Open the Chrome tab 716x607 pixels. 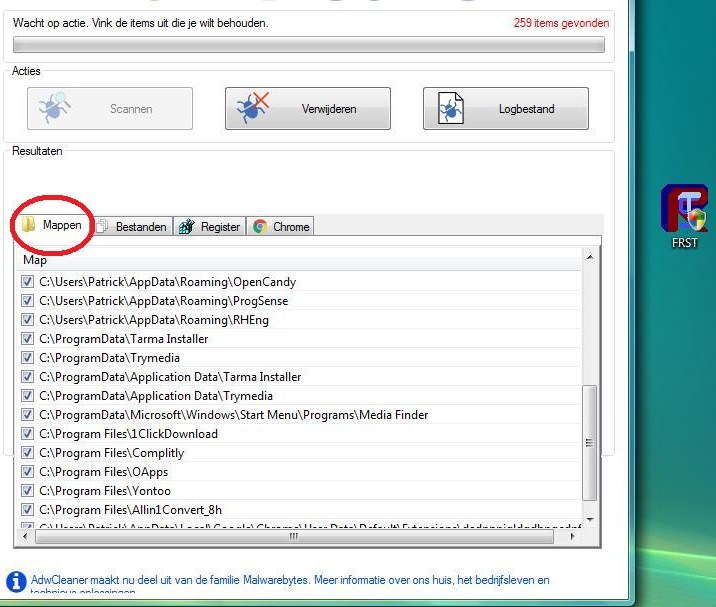[281, 227]
